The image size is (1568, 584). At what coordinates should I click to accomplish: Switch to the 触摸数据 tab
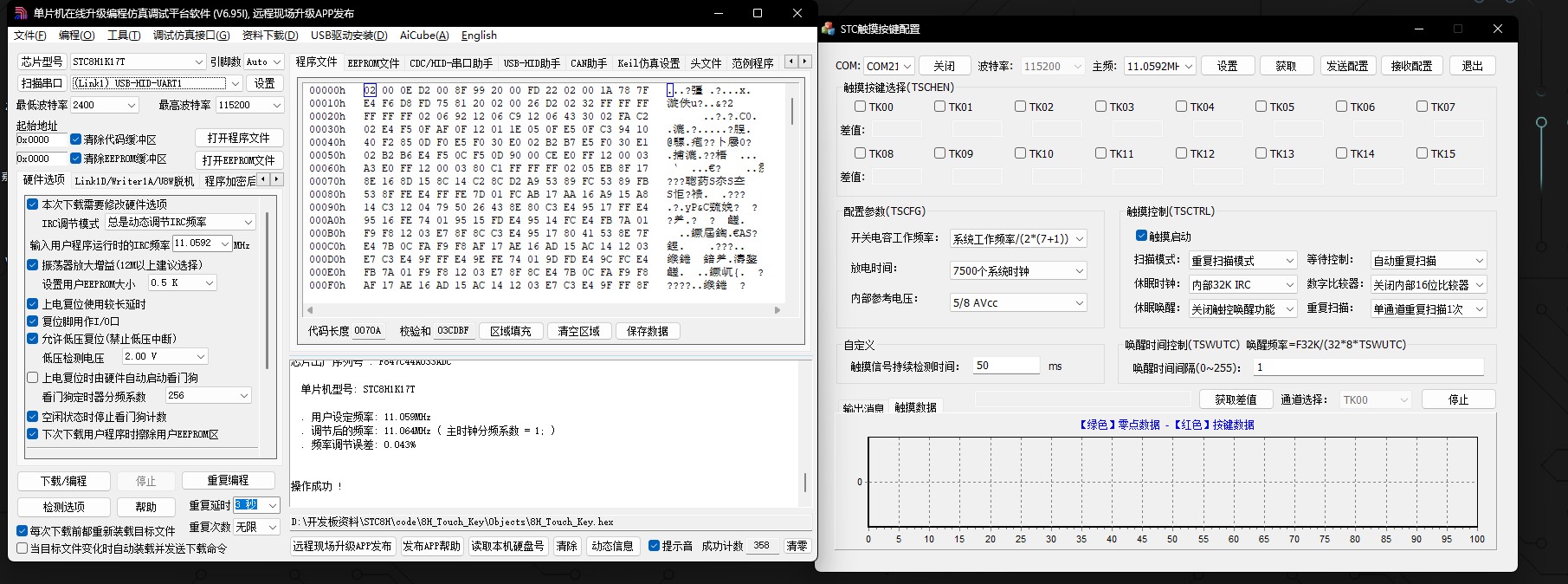[x=915, y=406]
